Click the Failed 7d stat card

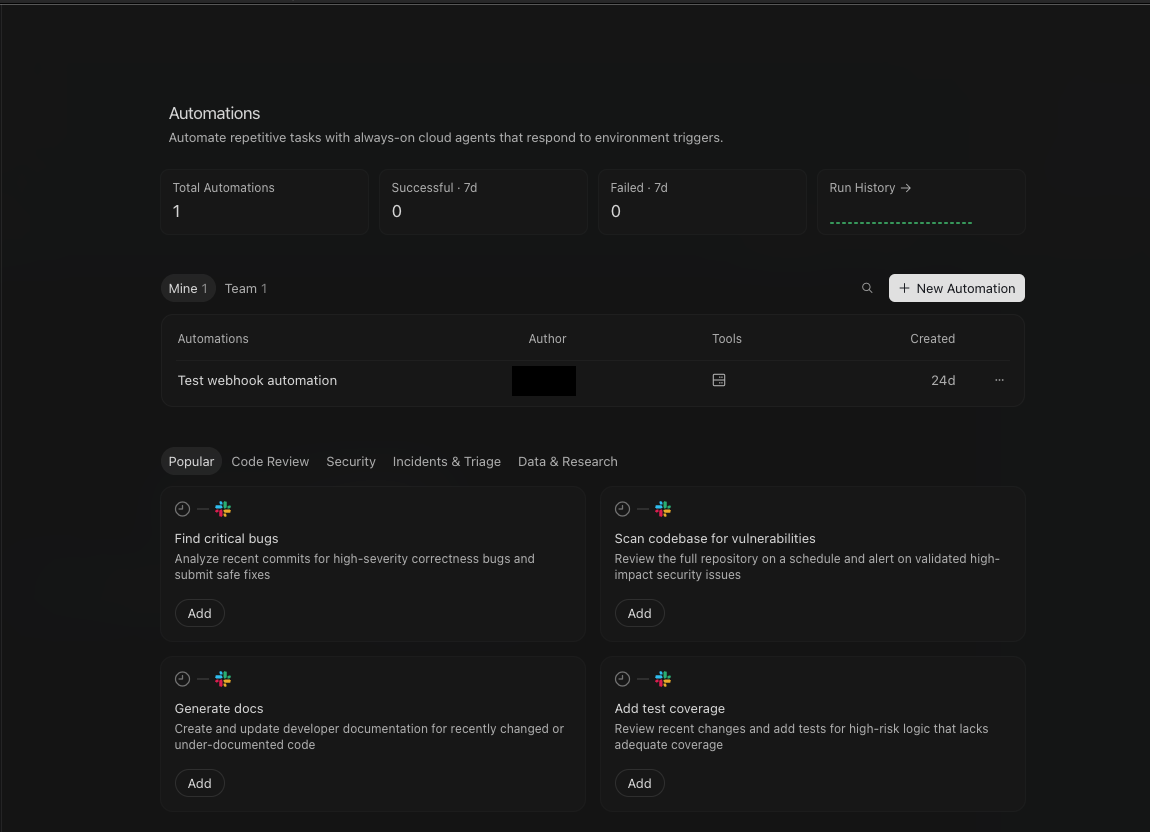point(702,202)
